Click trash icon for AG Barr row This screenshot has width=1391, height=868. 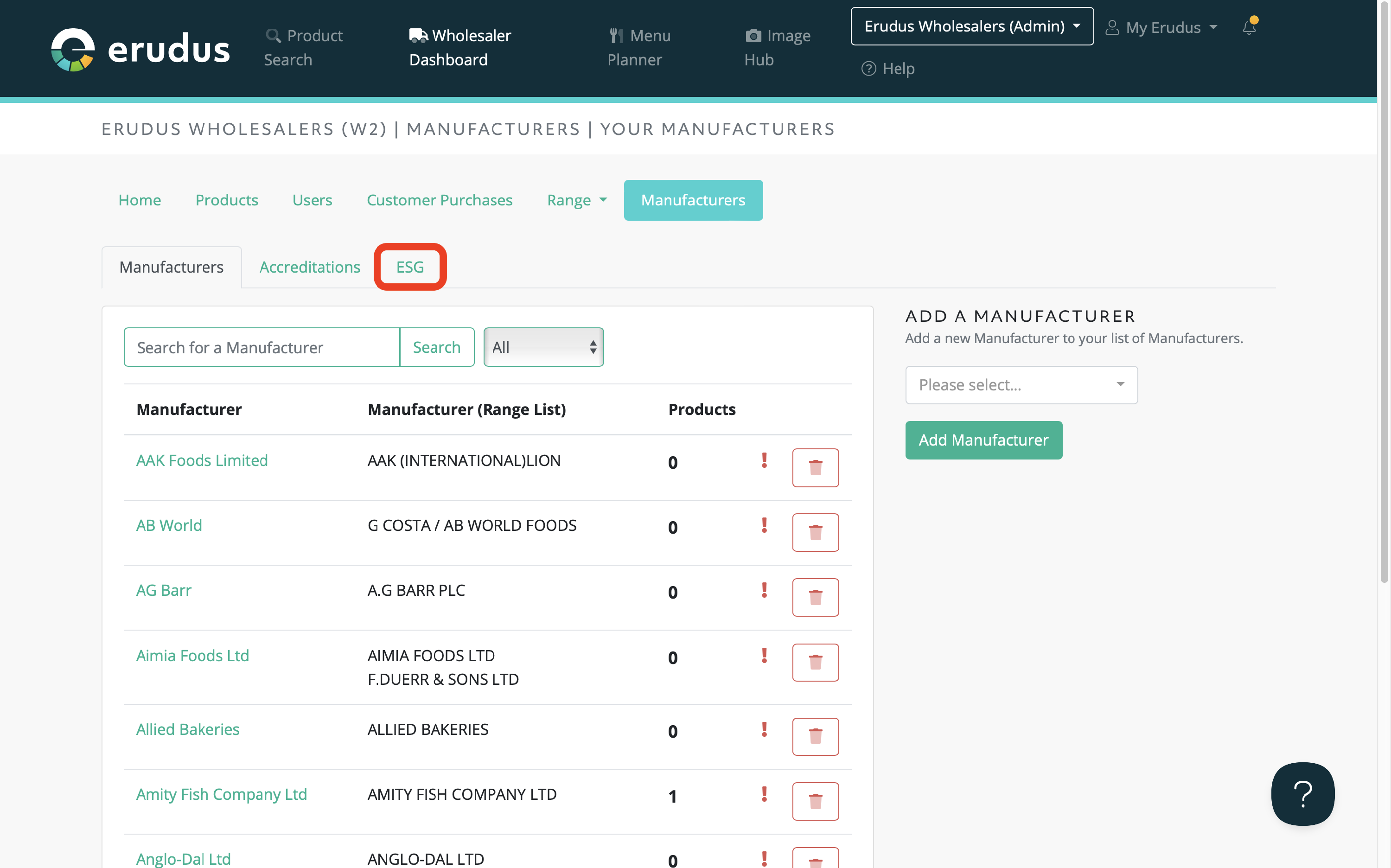click(x=815, y=597)
